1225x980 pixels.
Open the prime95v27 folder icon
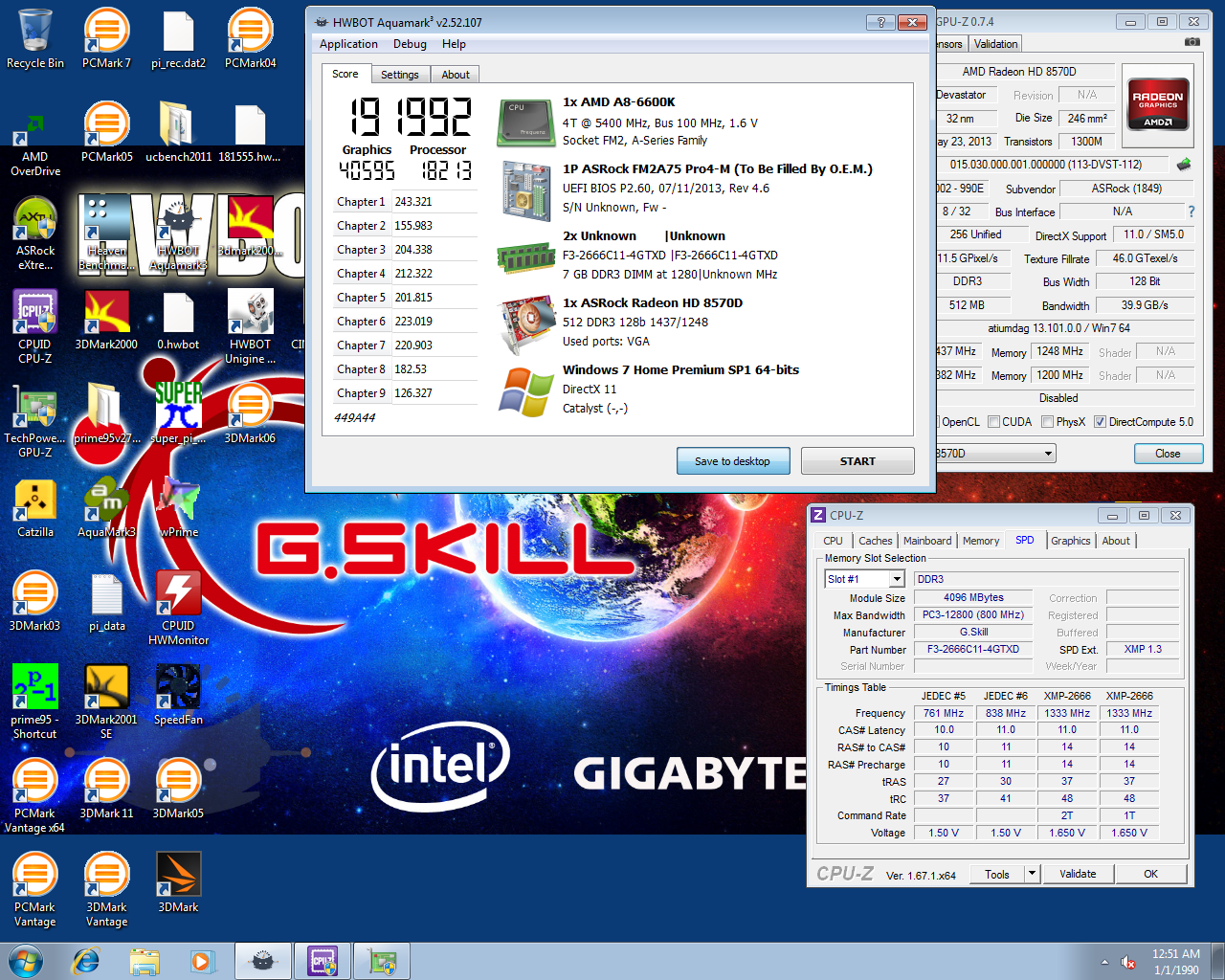click(x=106, y=414)
